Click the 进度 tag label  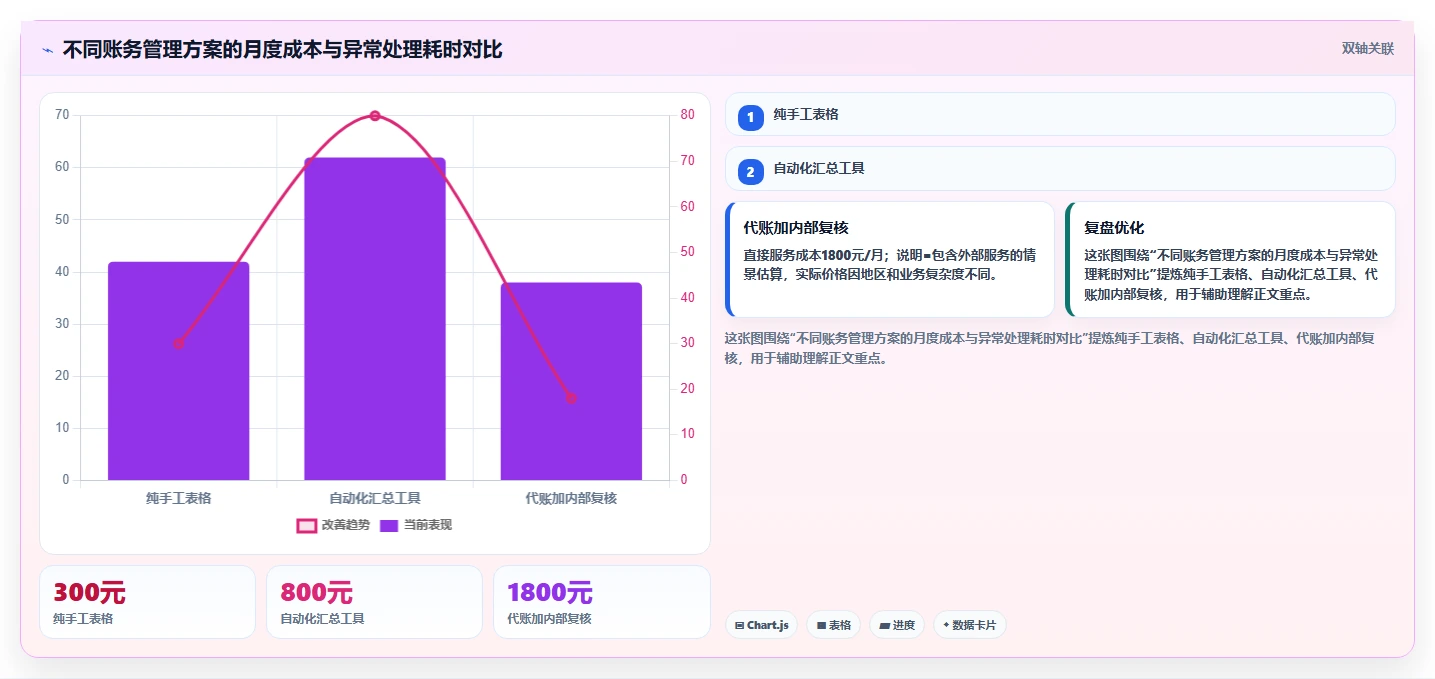[x=904, y=625]
